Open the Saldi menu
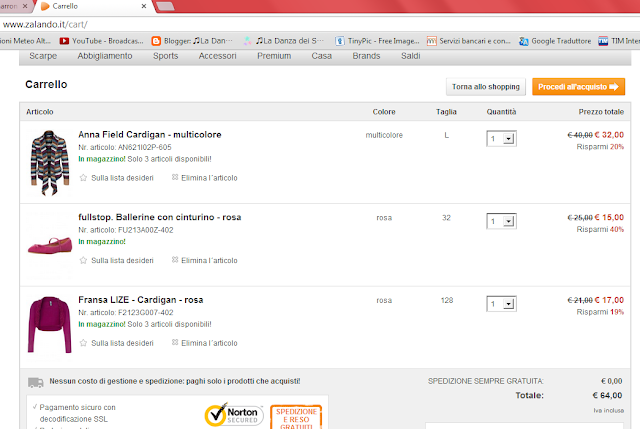This screenshot has width=640, height=429. pos(411,56)
